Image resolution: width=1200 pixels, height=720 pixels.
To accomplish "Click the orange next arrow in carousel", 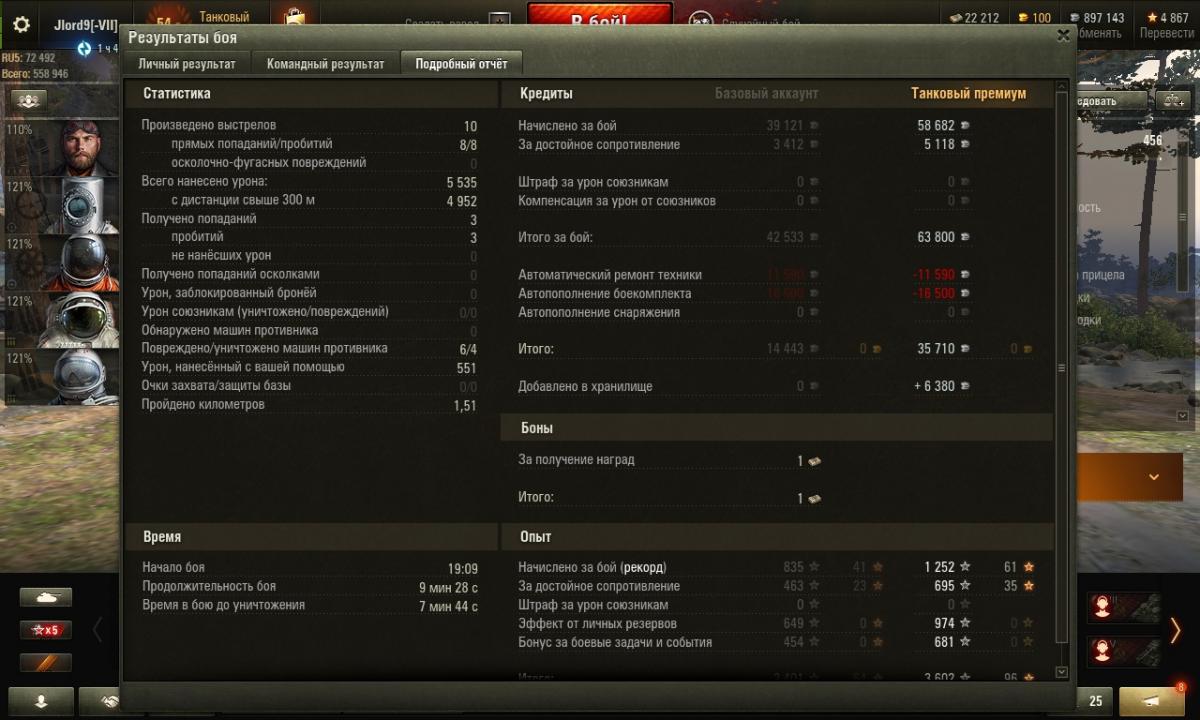I will pos(1176,630).
